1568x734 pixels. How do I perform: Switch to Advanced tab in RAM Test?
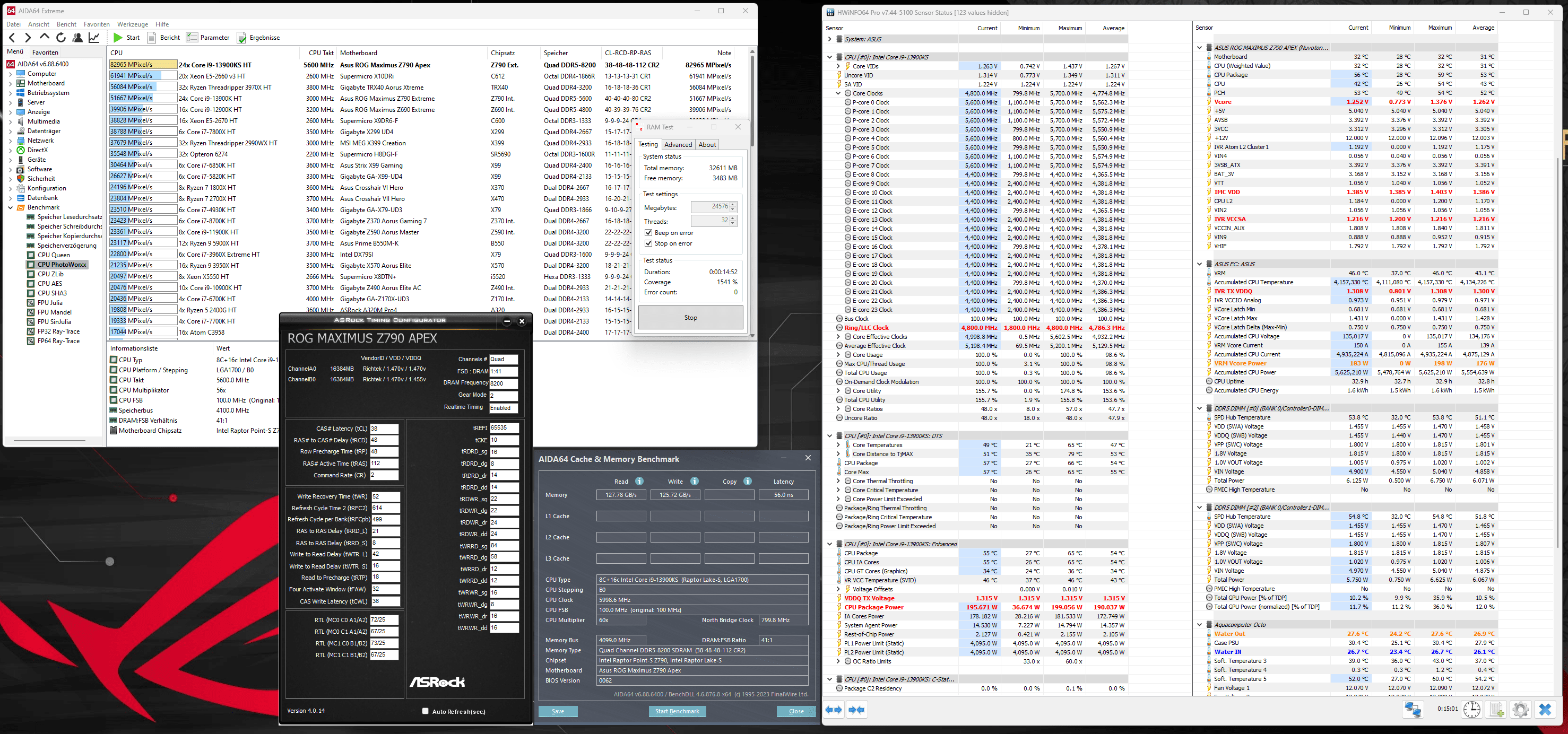pyautogui.click(x=678, y=145)
